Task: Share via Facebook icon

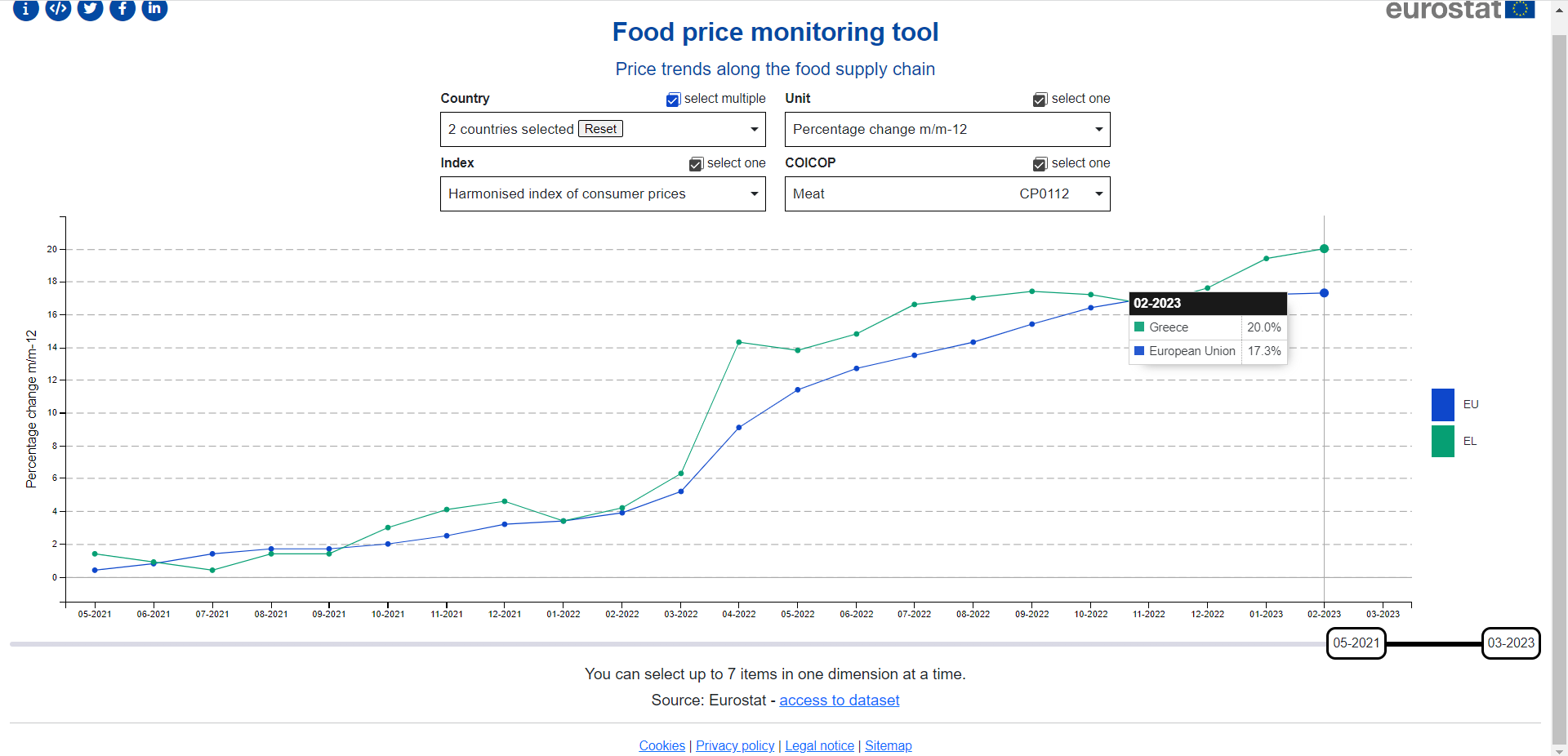Action: pyautogui.click(x=122, y=8)
